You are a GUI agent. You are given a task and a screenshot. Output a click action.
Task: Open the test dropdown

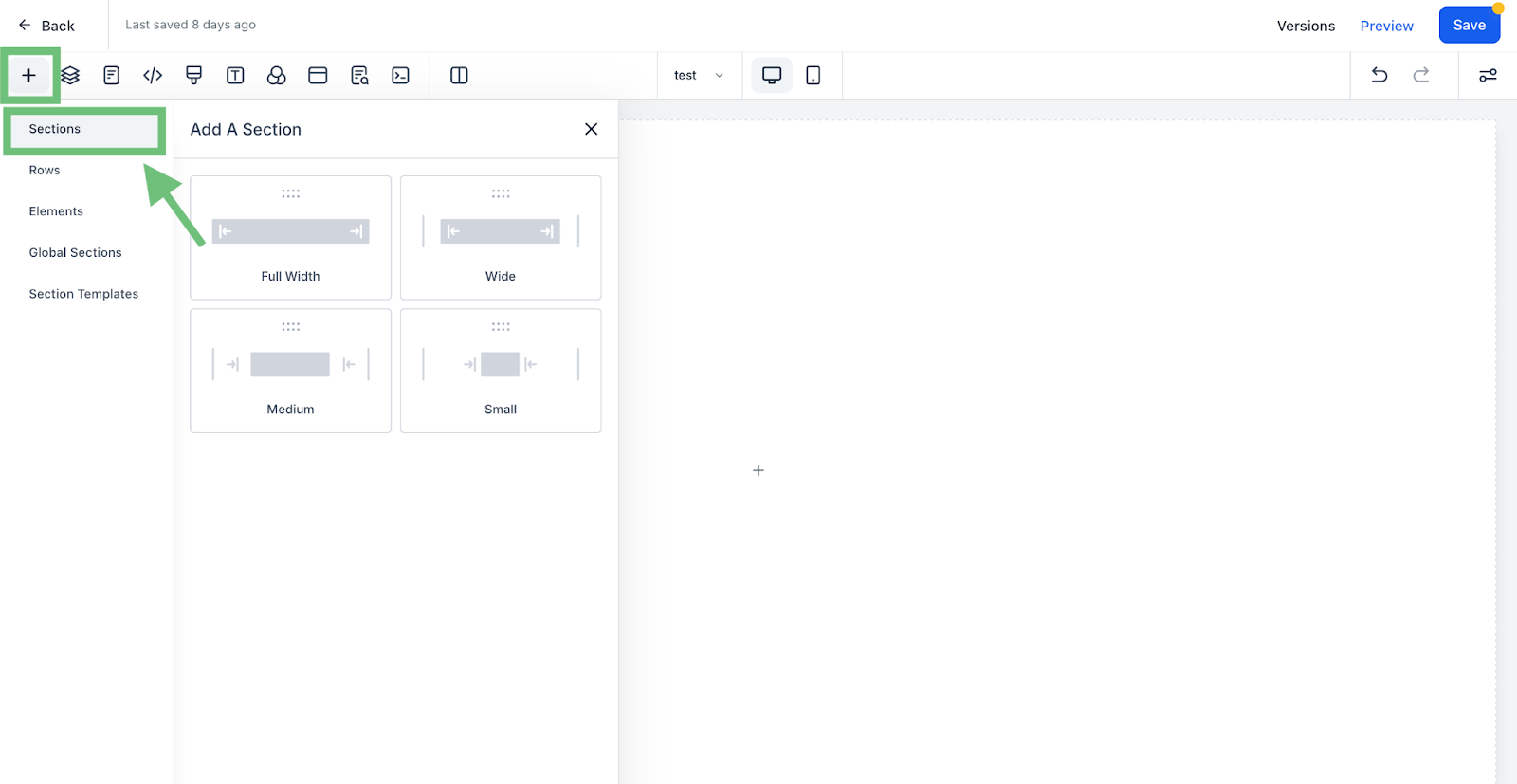pos(699,76)
